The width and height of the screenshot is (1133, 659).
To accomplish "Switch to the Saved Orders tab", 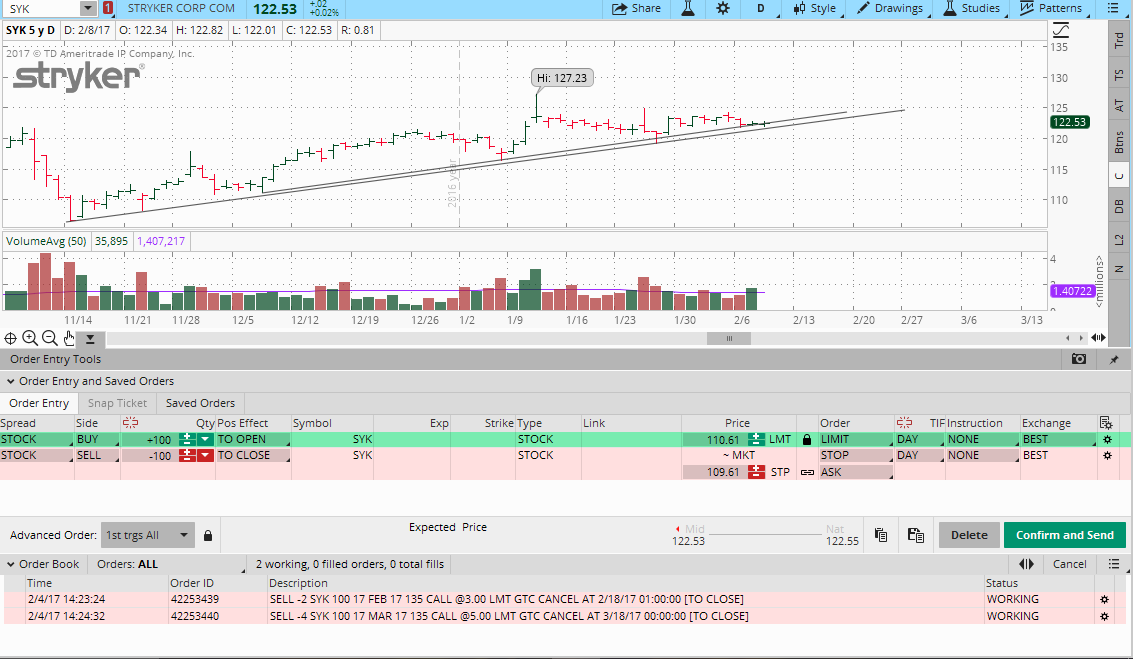I will (200, 403).
